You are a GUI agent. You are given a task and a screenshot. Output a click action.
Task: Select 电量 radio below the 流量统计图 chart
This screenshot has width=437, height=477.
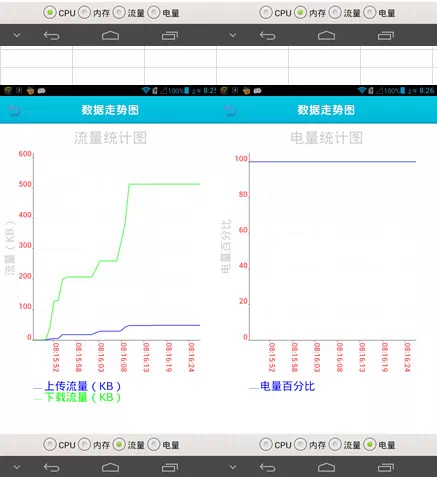pyautogui.click(x=154, y=445)
